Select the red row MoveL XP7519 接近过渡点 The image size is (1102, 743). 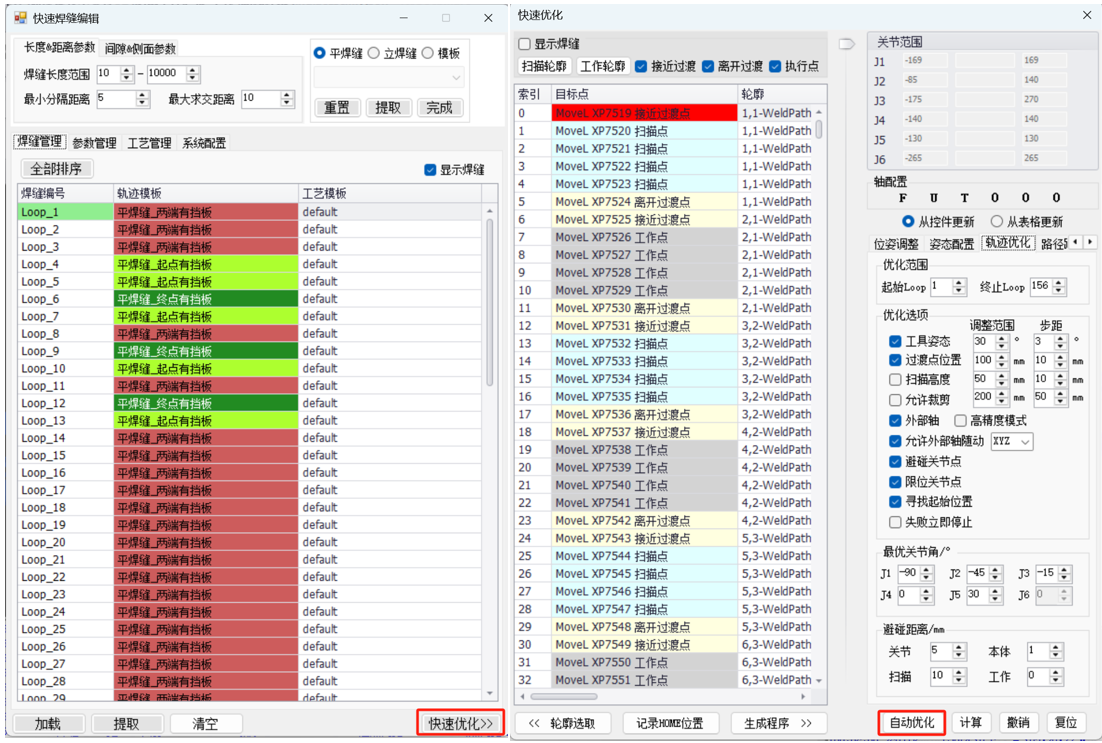[x=644, y=113]
